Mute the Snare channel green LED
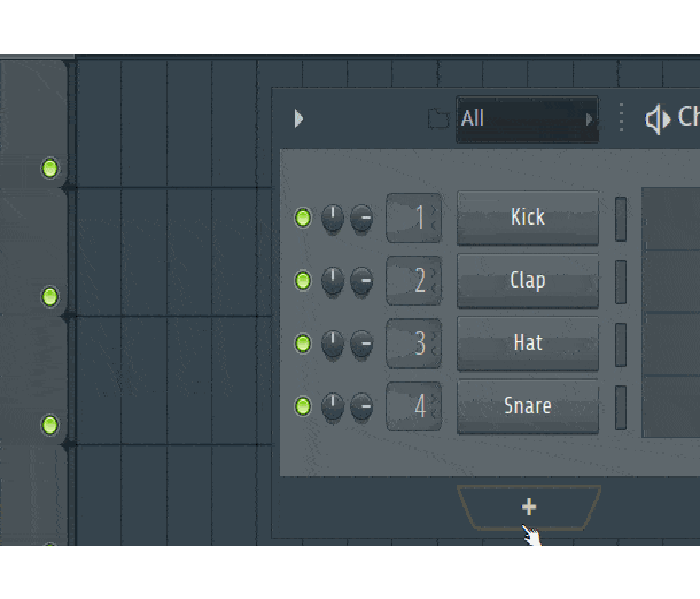This screenshot has height=599, width=700. pos(303,407)
